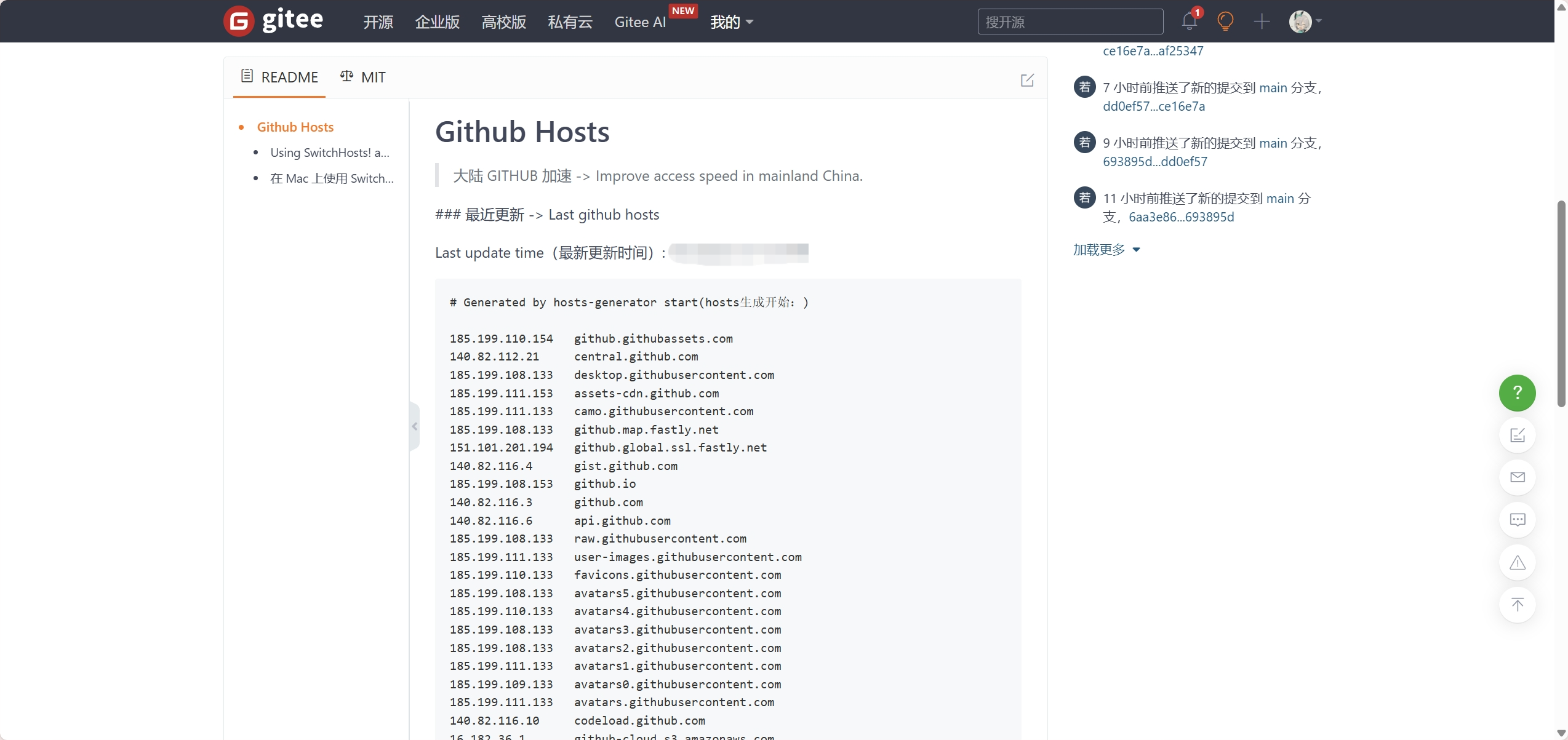Expand the 我的 dropdown
1568x740 pixels.
click(732, 22)
